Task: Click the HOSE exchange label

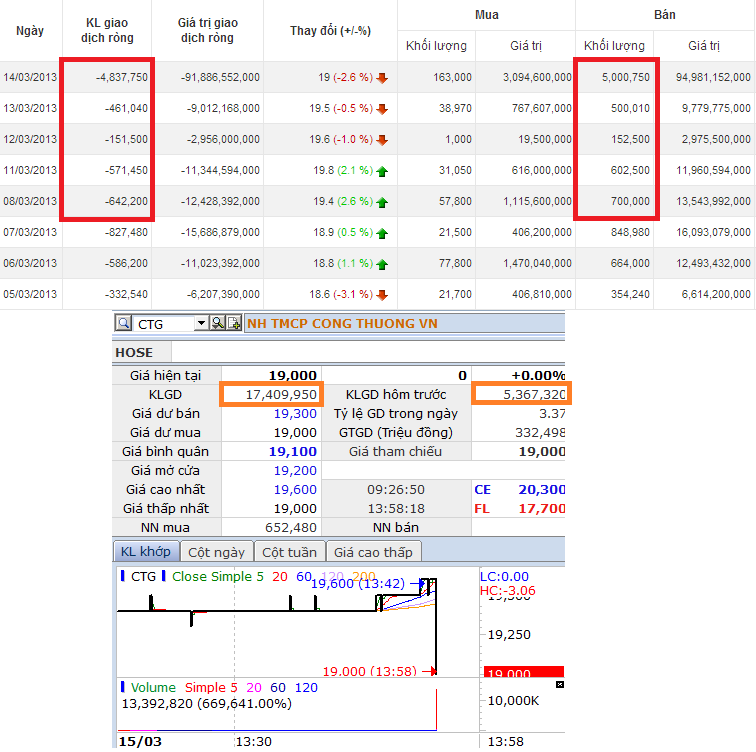Action: [x=134, y=352]
